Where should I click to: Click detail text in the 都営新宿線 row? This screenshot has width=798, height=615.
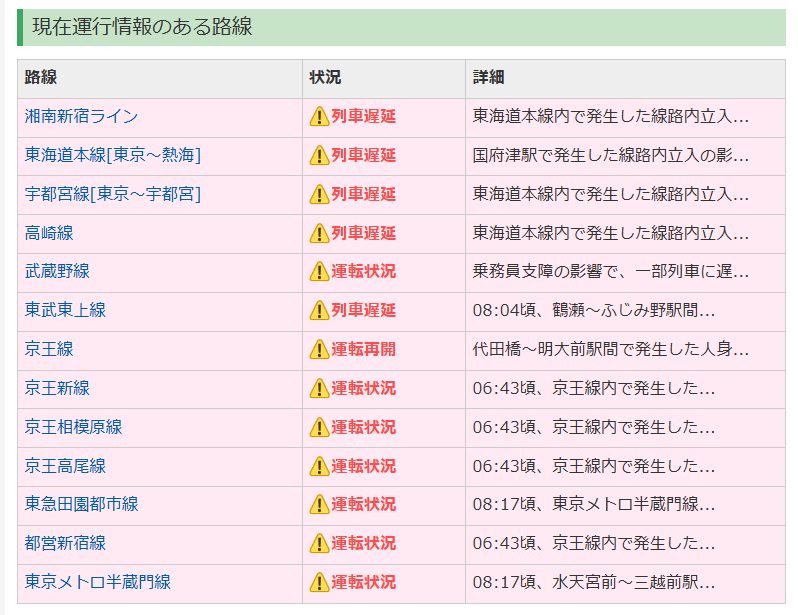click(x=594, y=543)
